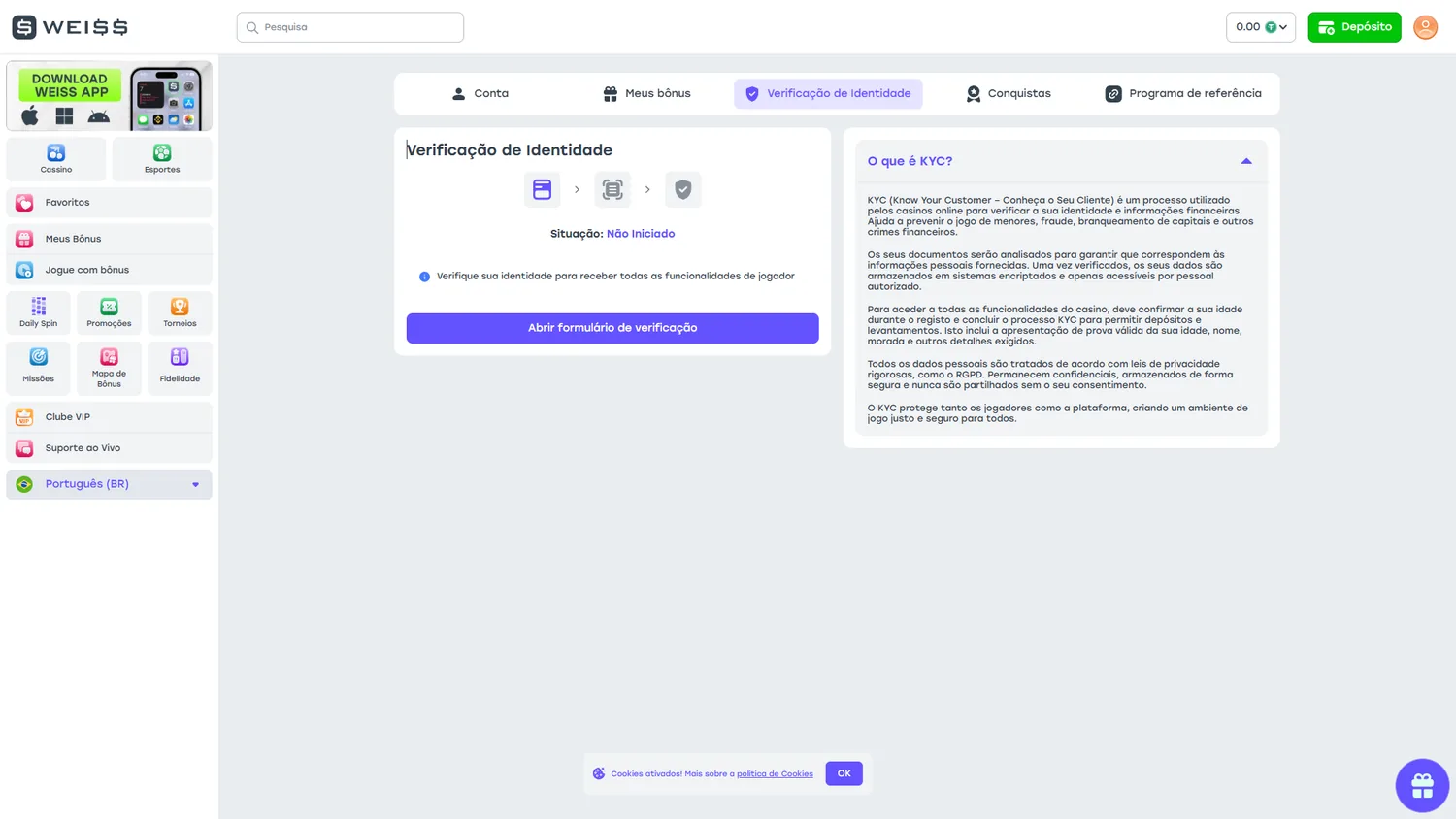
Task: Click the shield verification step icon
Action: [683, 189]
